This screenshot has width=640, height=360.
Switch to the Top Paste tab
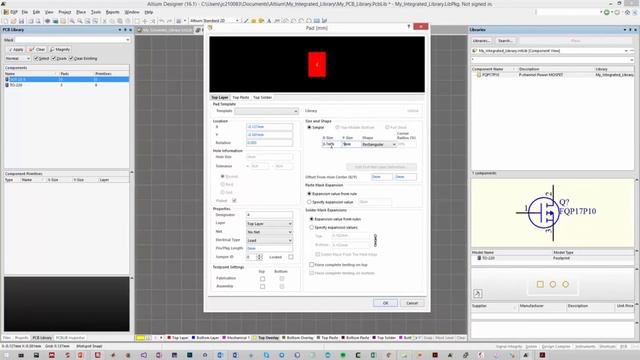[240, 98]
